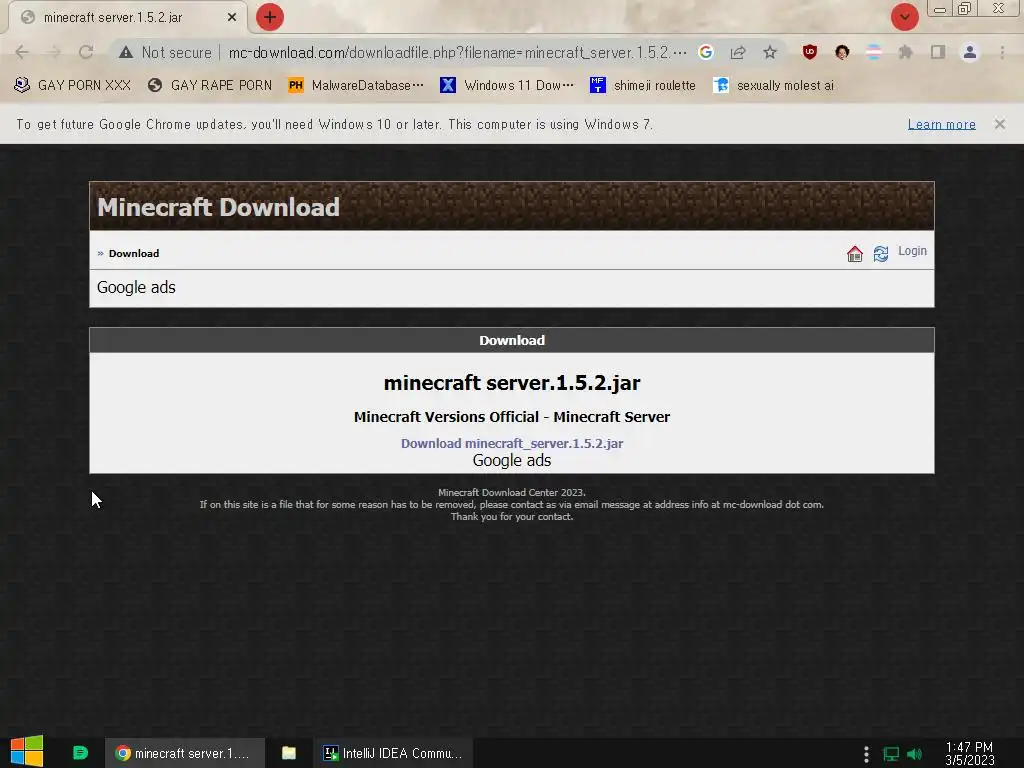Image resolution: width=1024 pixels, height=768 pixels.
Task: Open the MalwareDatabase bookmark
Action: 357,85
